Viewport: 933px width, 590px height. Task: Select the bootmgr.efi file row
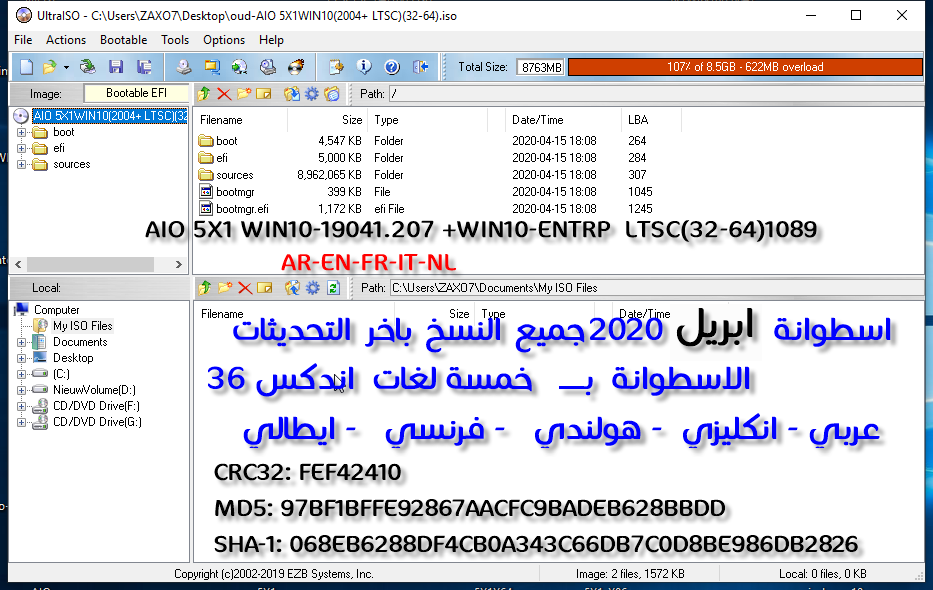(x=440, y=209)
